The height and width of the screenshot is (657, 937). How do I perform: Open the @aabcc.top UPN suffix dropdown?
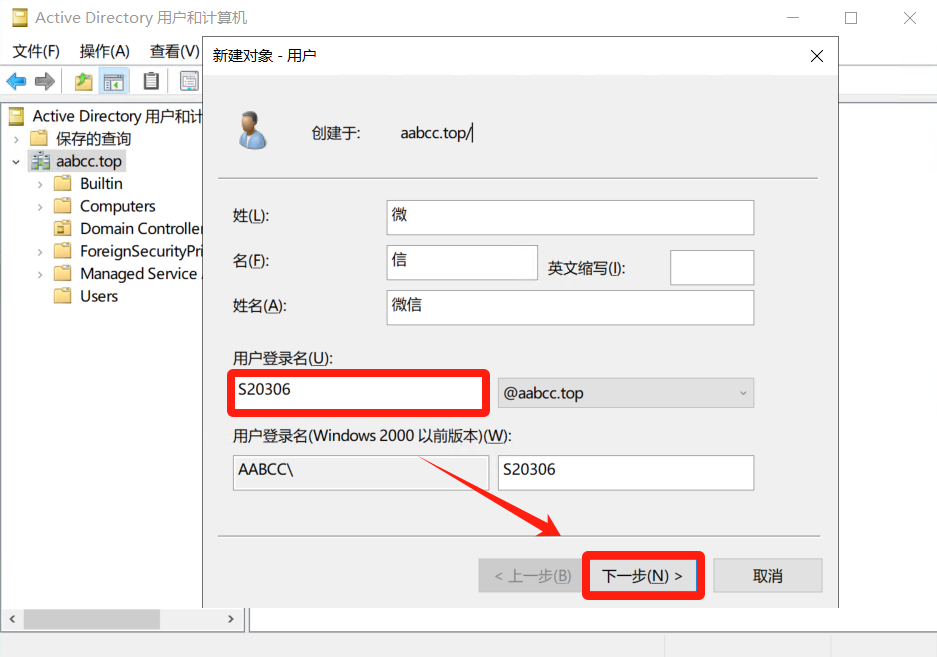pos(625,393)
